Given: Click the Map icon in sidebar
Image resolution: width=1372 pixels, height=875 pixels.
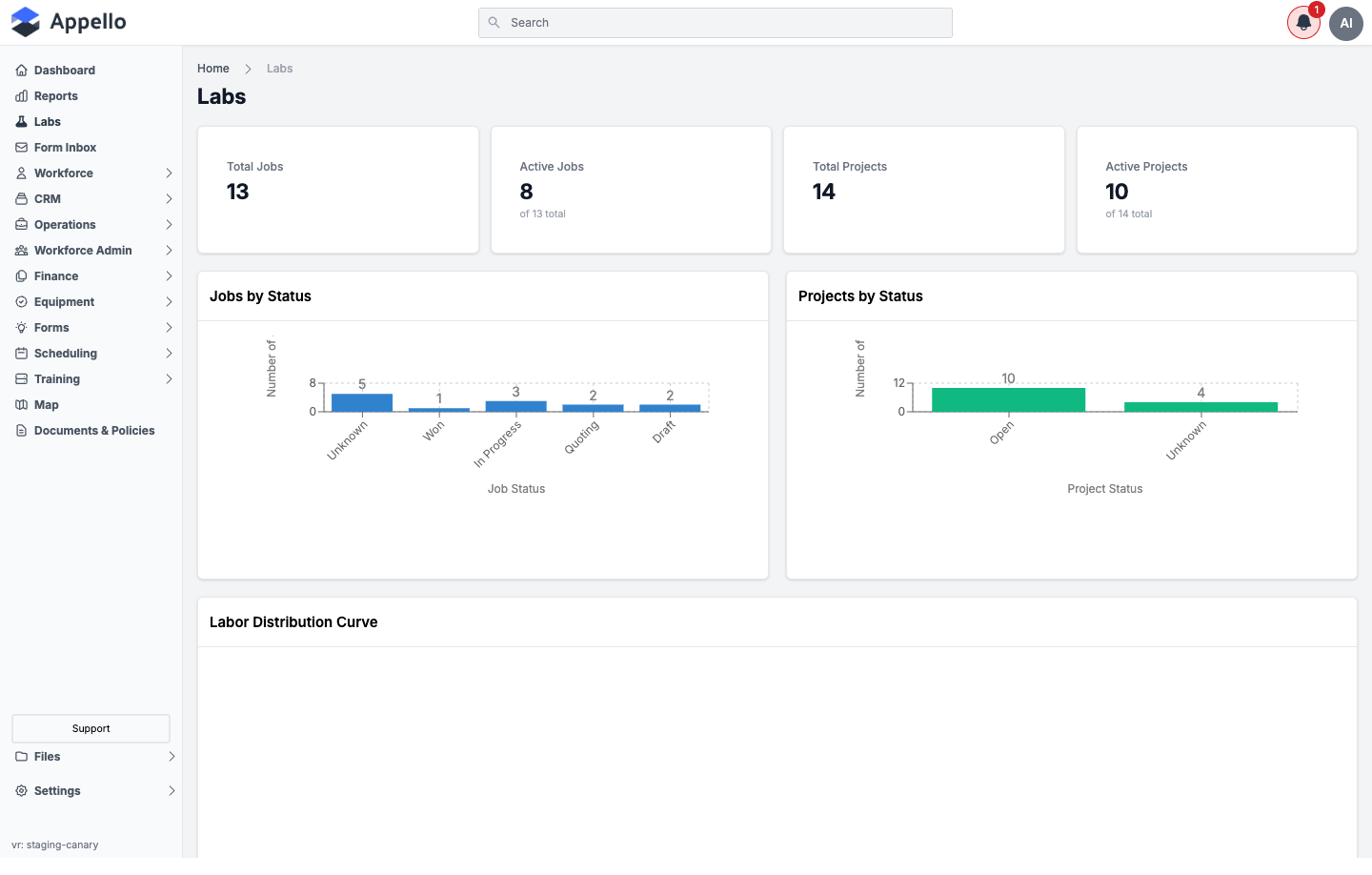Looking at the screenshot, I should click(x=21, y=405).
